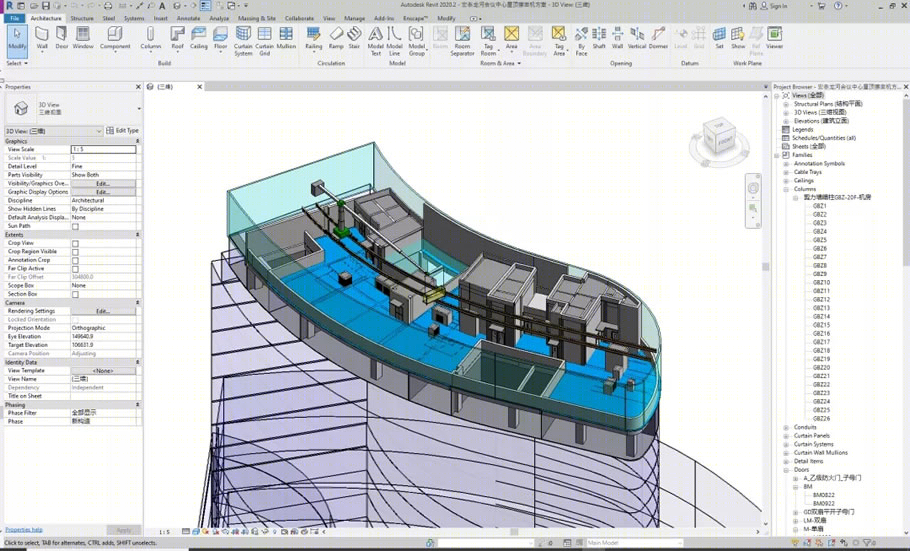910x551 pixels.
Task: Click the Save icon in quick access toolbar
Action: pyautogui.click(x=46, y=6)
